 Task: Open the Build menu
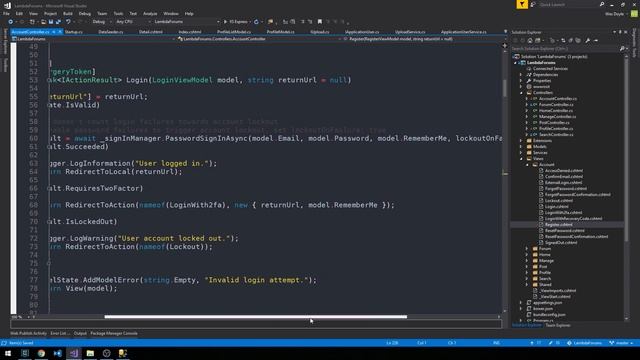coord(68,13)
